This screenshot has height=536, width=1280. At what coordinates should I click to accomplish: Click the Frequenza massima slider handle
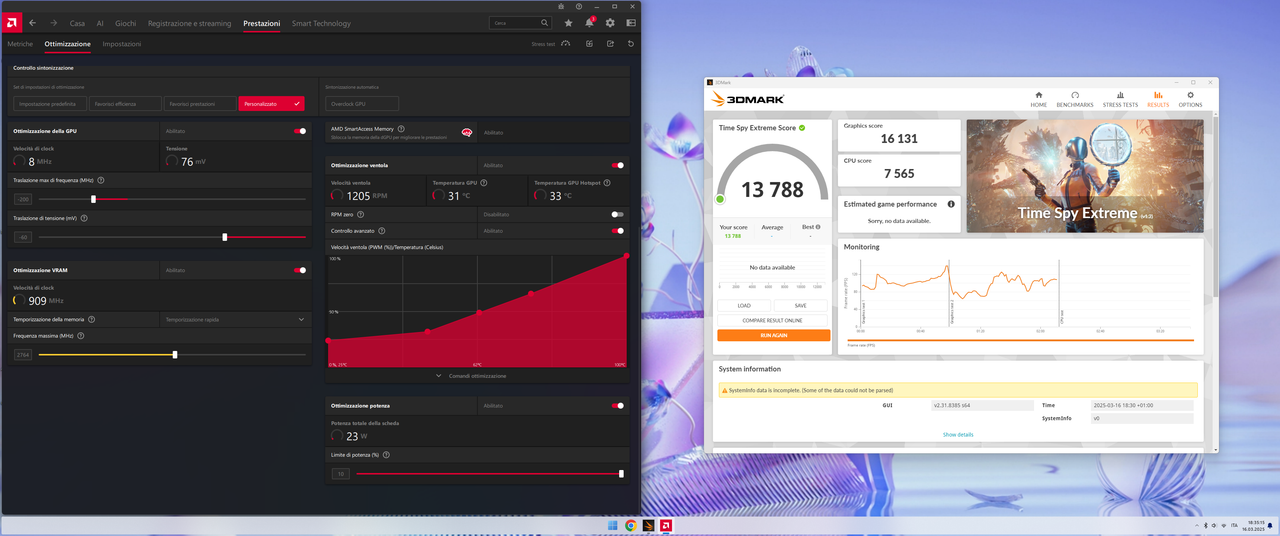(175, 355)
